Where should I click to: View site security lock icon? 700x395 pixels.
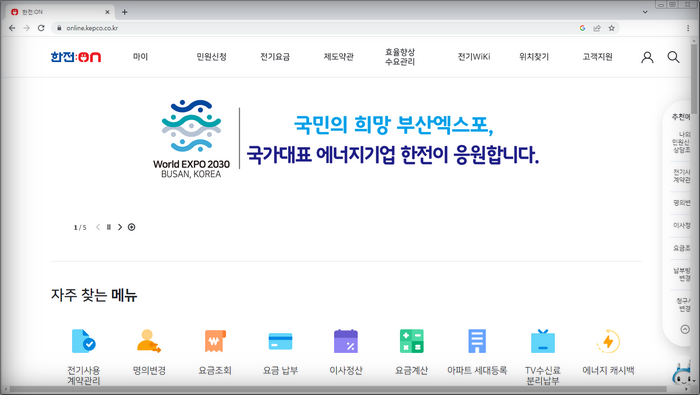59,28
